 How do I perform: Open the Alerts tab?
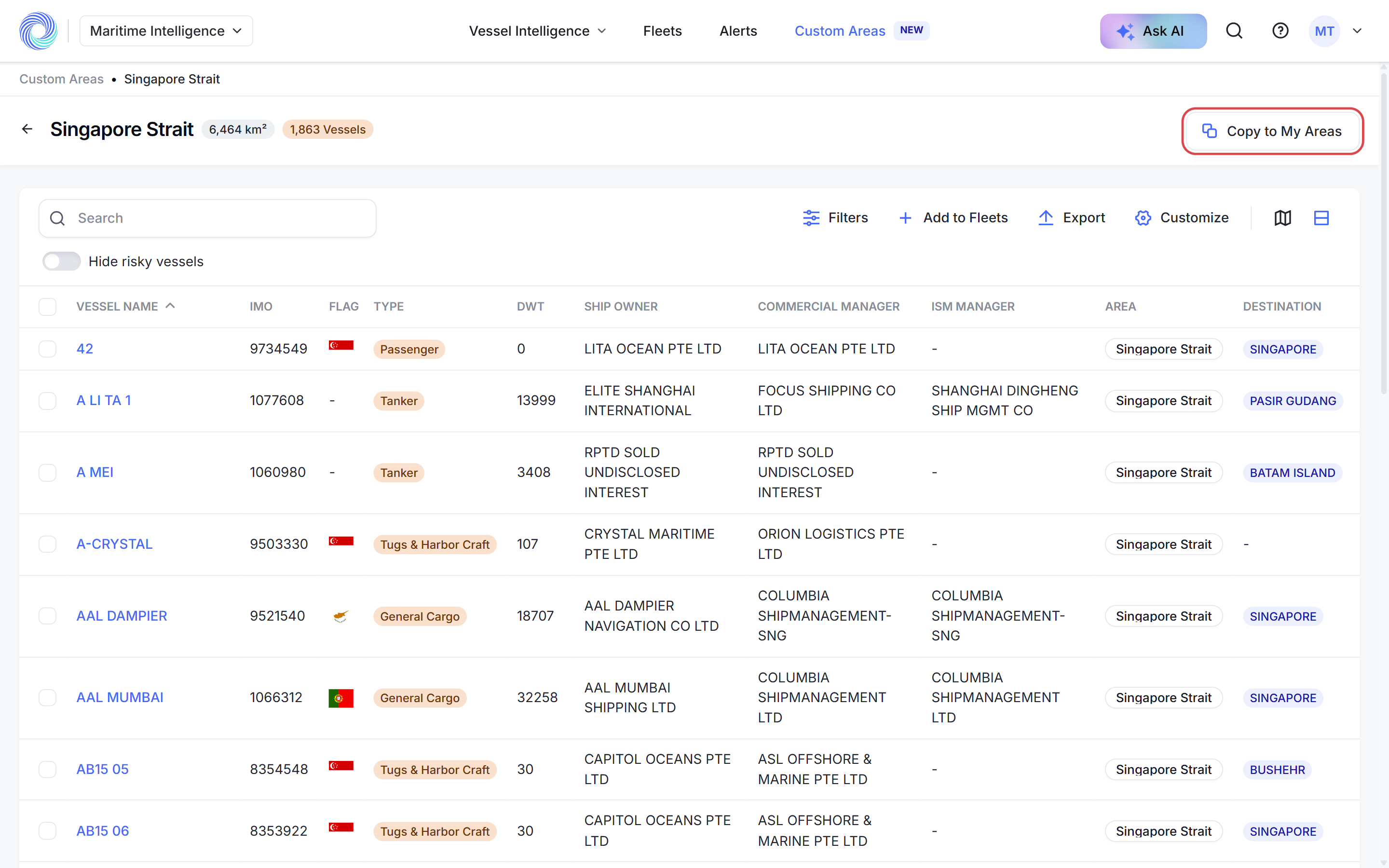[738, 31]
